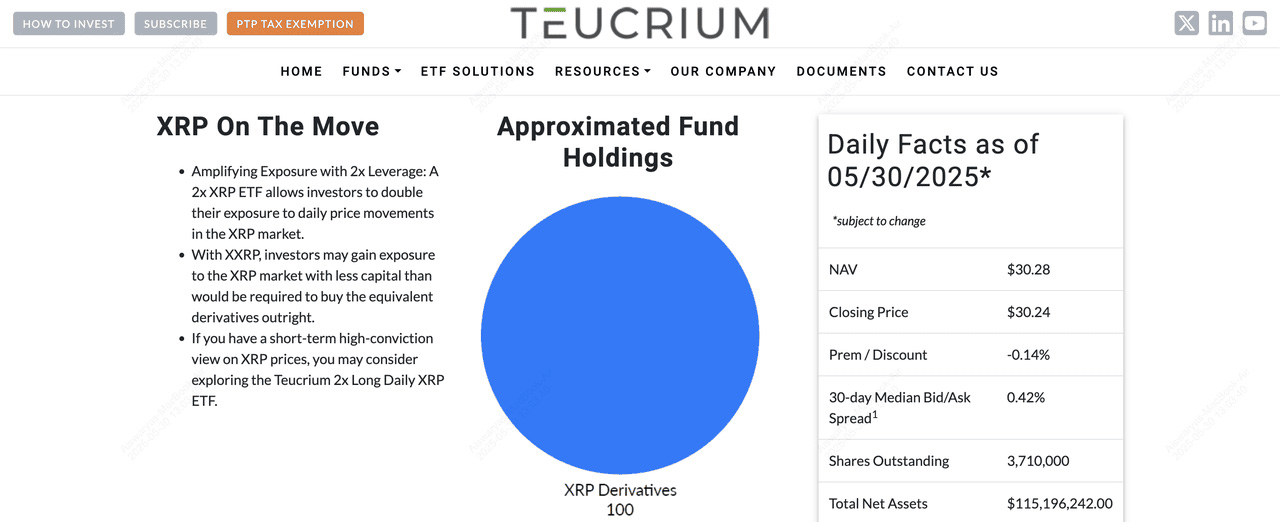Click the Daily Facts heading

tap(932, 160)
